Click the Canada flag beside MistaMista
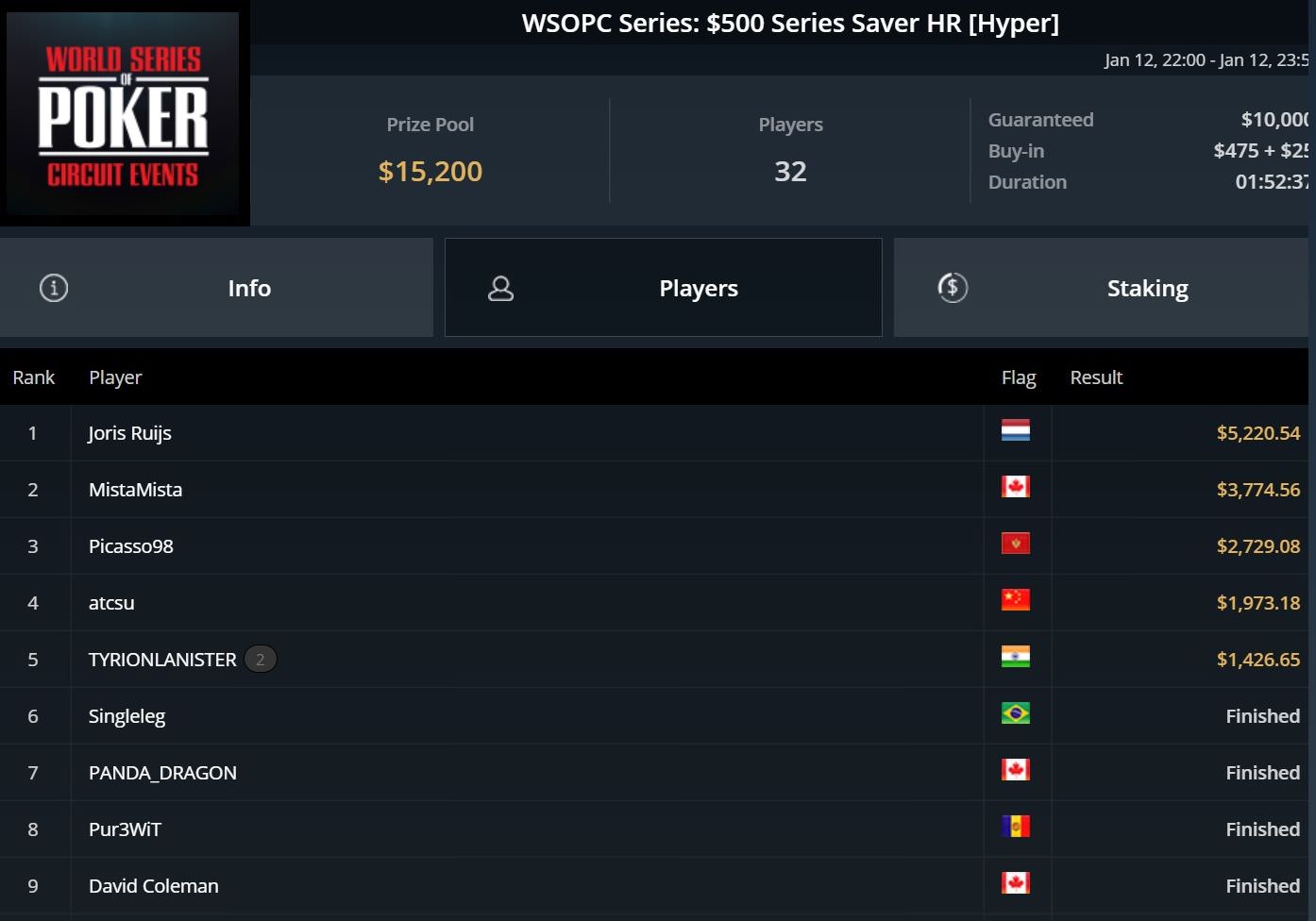 point(1015,487)
